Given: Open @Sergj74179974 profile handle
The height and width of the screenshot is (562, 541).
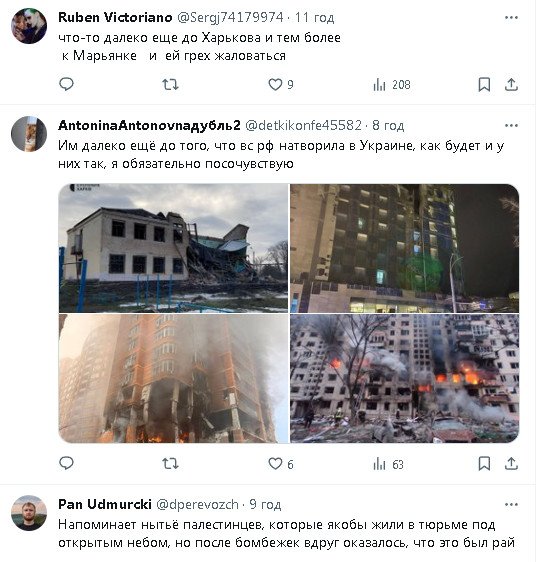Looking at the screenshot, I should tap(230, 17).
